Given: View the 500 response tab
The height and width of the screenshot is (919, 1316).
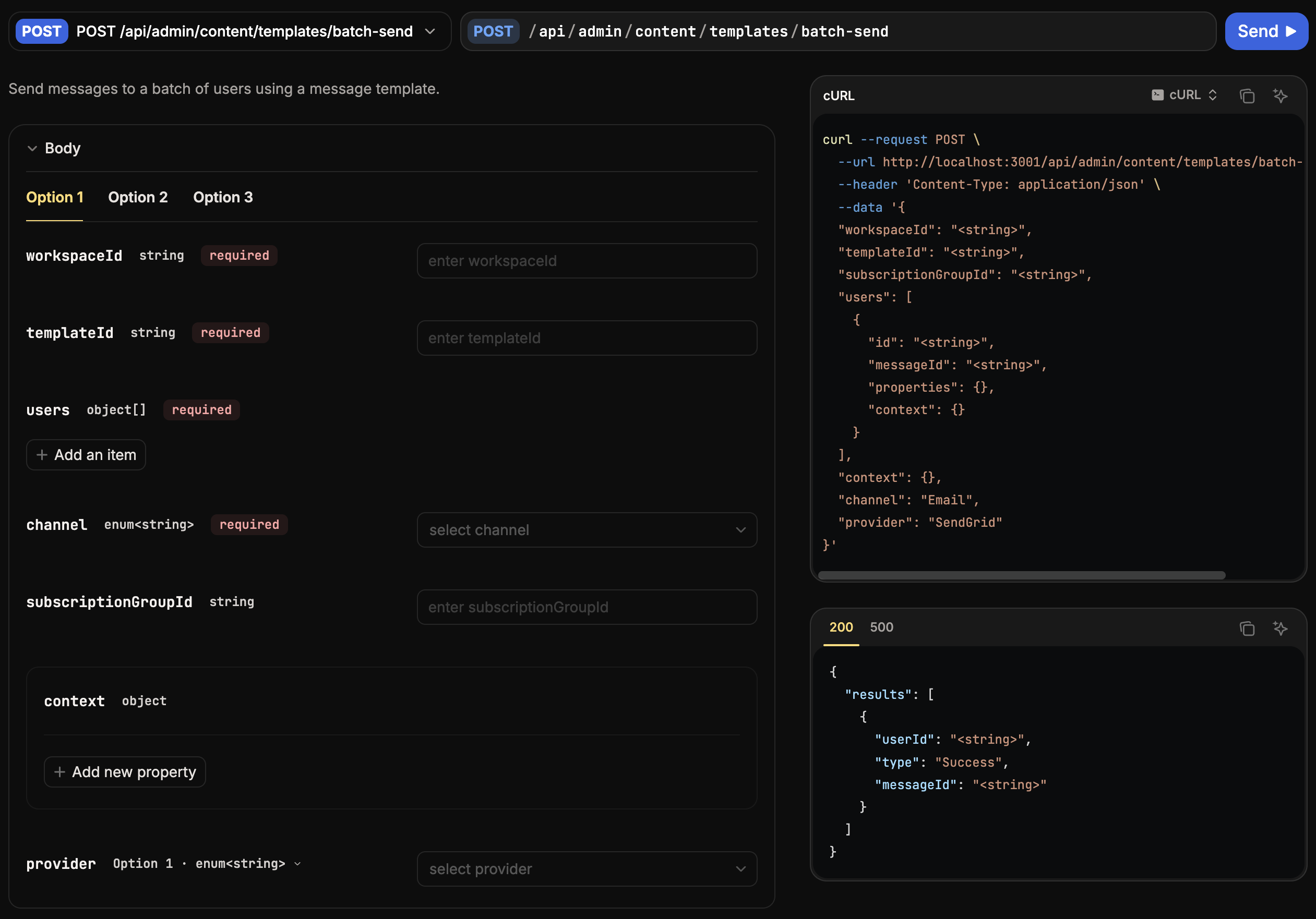Looking at the screenshot, I should (881, 627).
